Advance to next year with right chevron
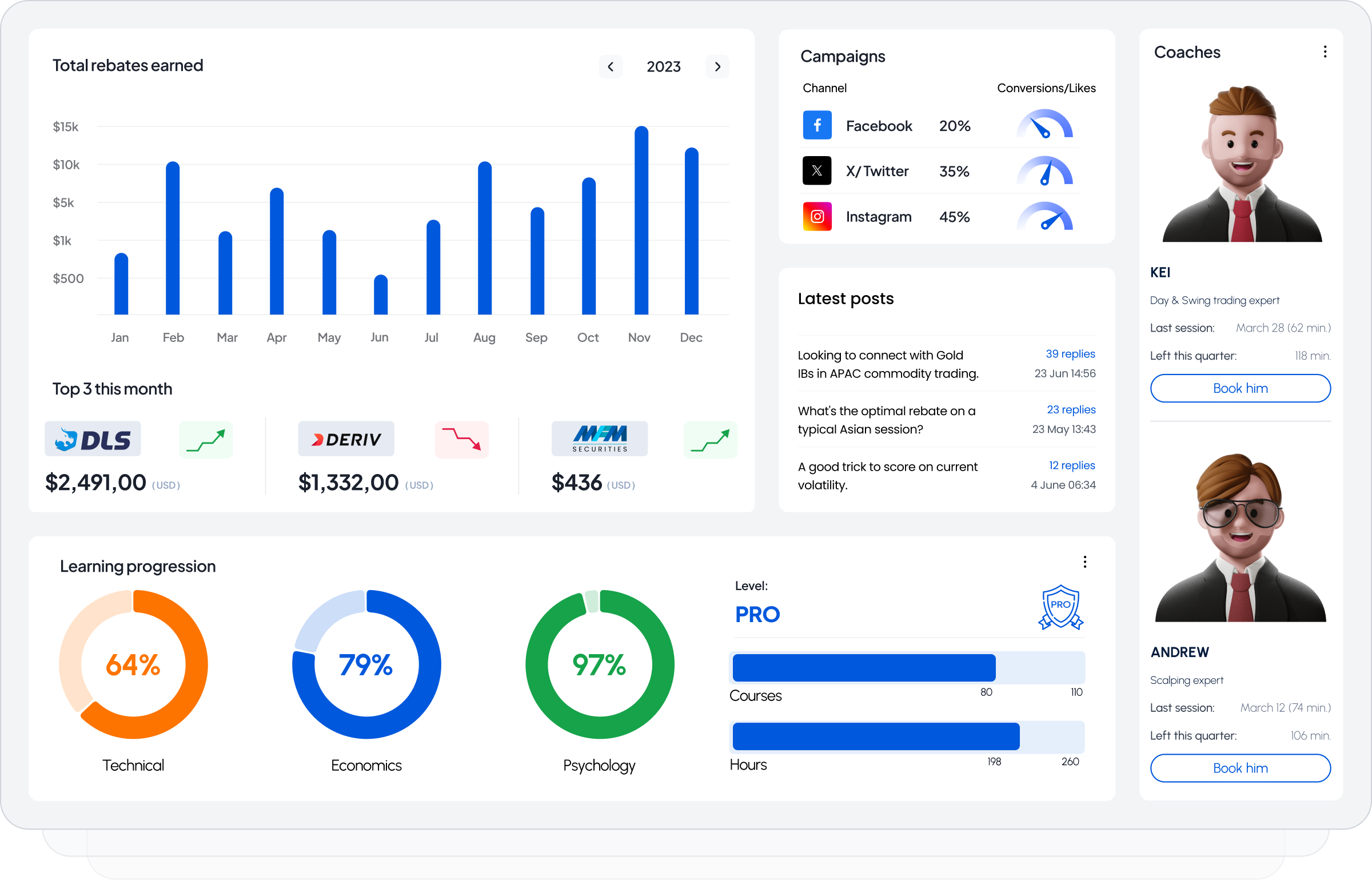Image resolution: width=1372 pixels, height=880 pixels. tap(717, 67)
